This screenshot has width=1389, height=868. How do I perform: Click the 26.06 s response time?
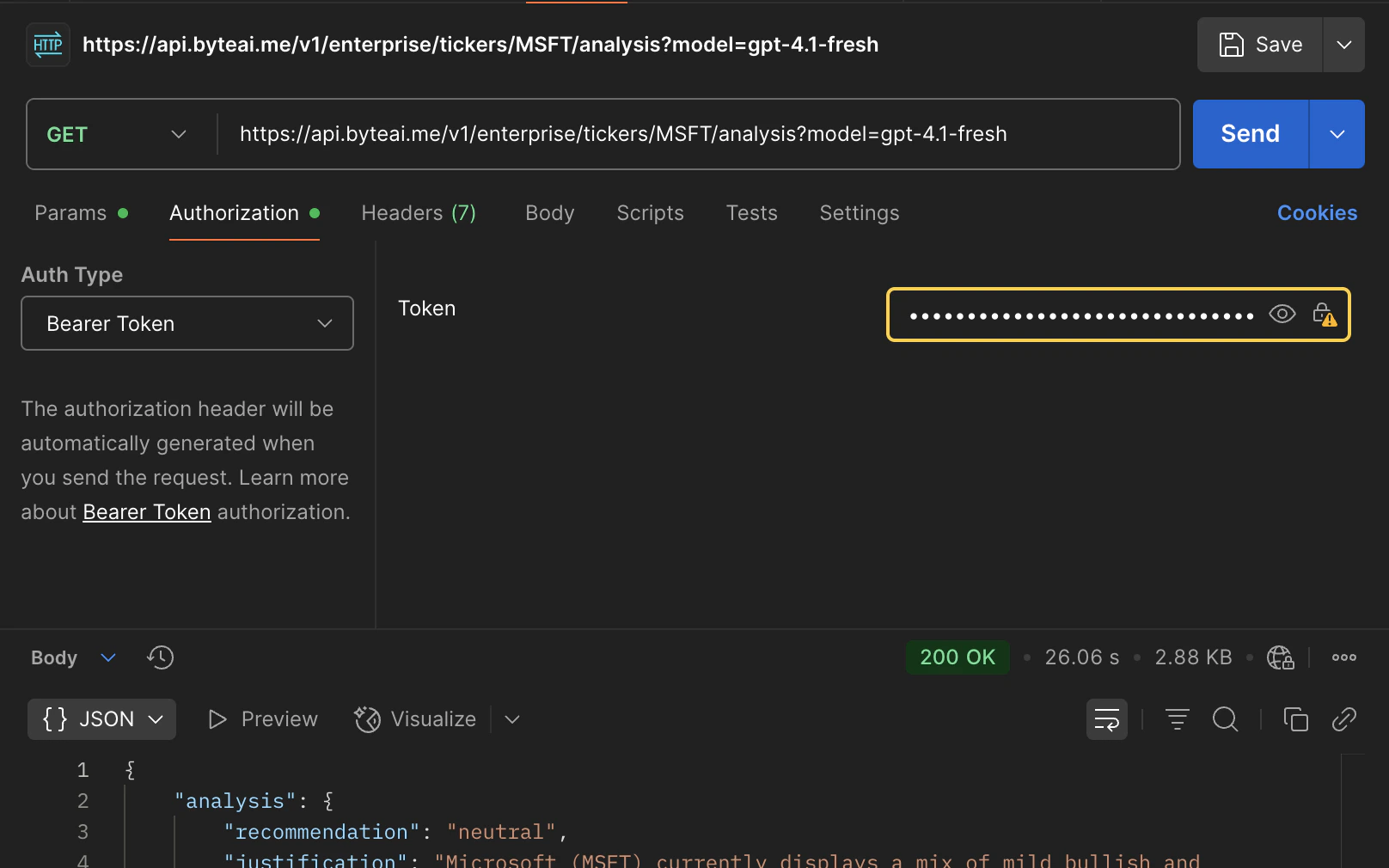tap(1082, 657)
